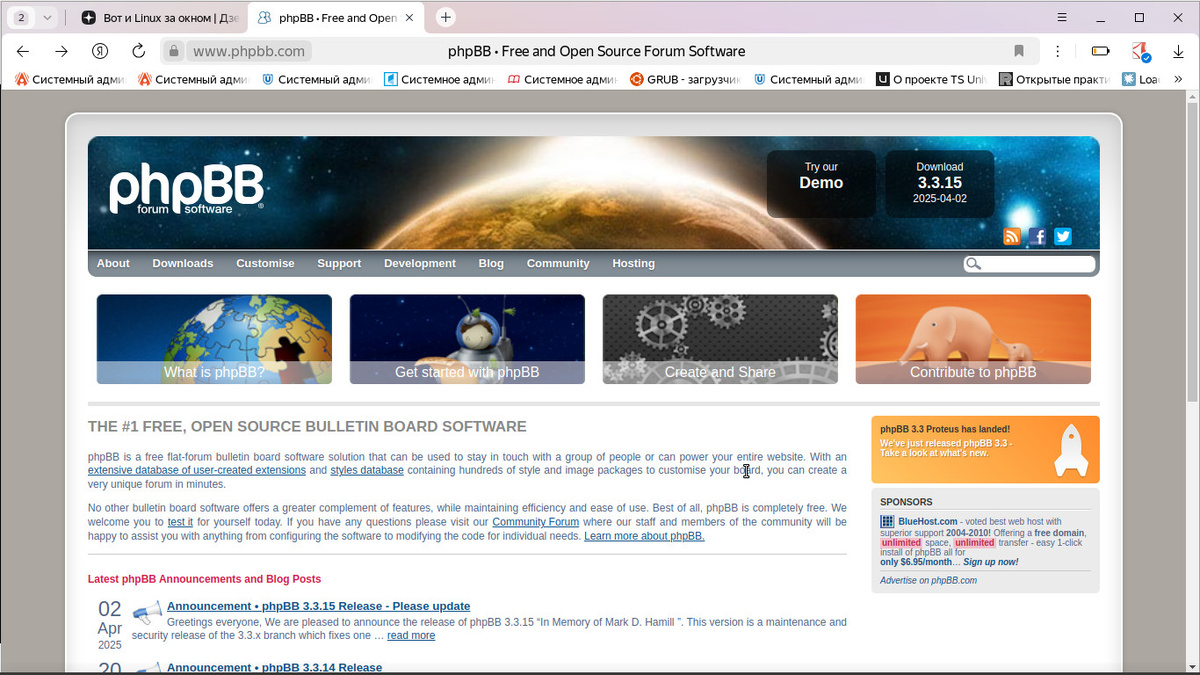This screenshot has width=1200, height=675.
Task: Open the browser hamburger menu
Action: coord(1062,17)
